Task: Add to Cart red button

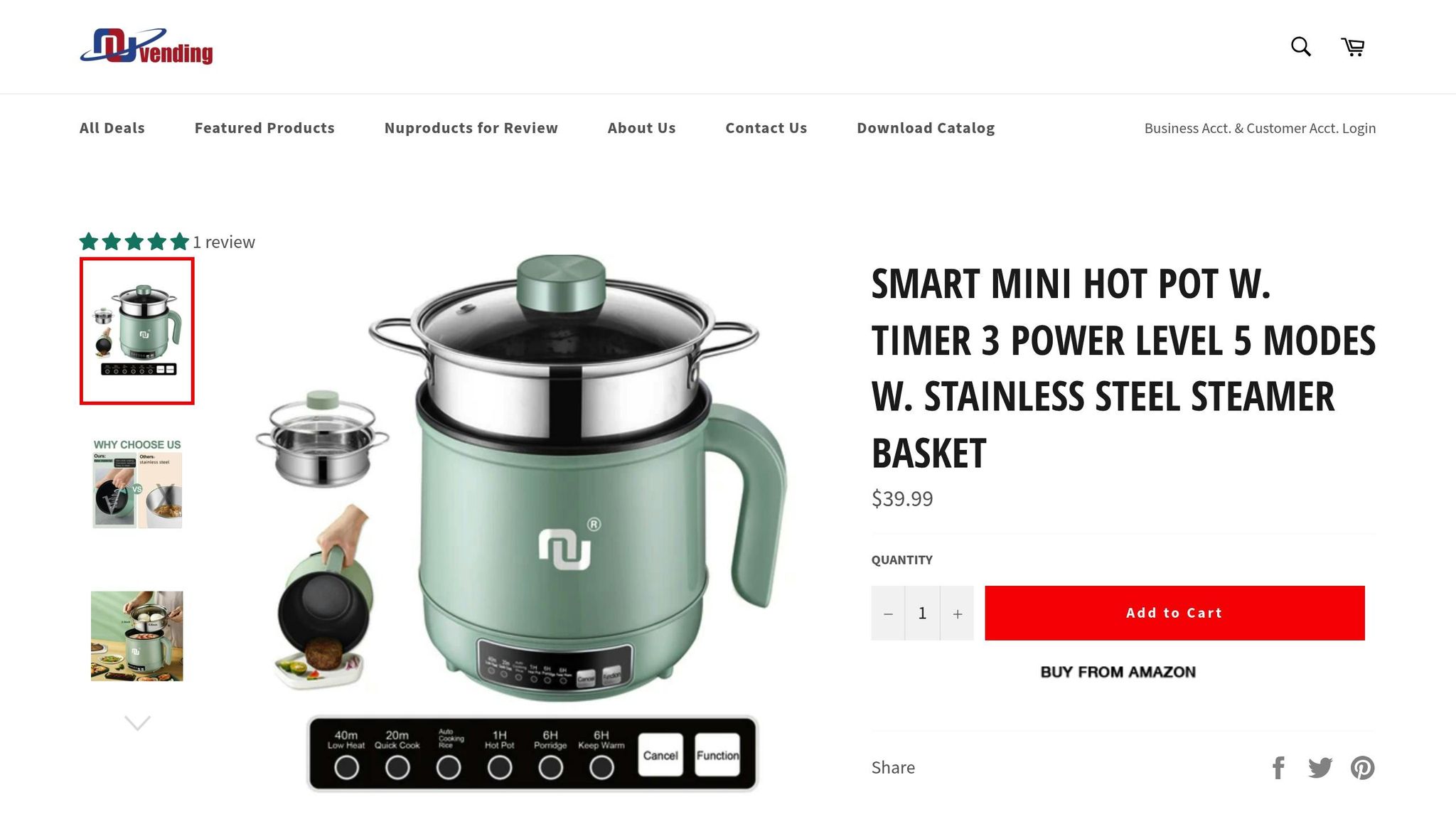Action: pos(1174,613)
